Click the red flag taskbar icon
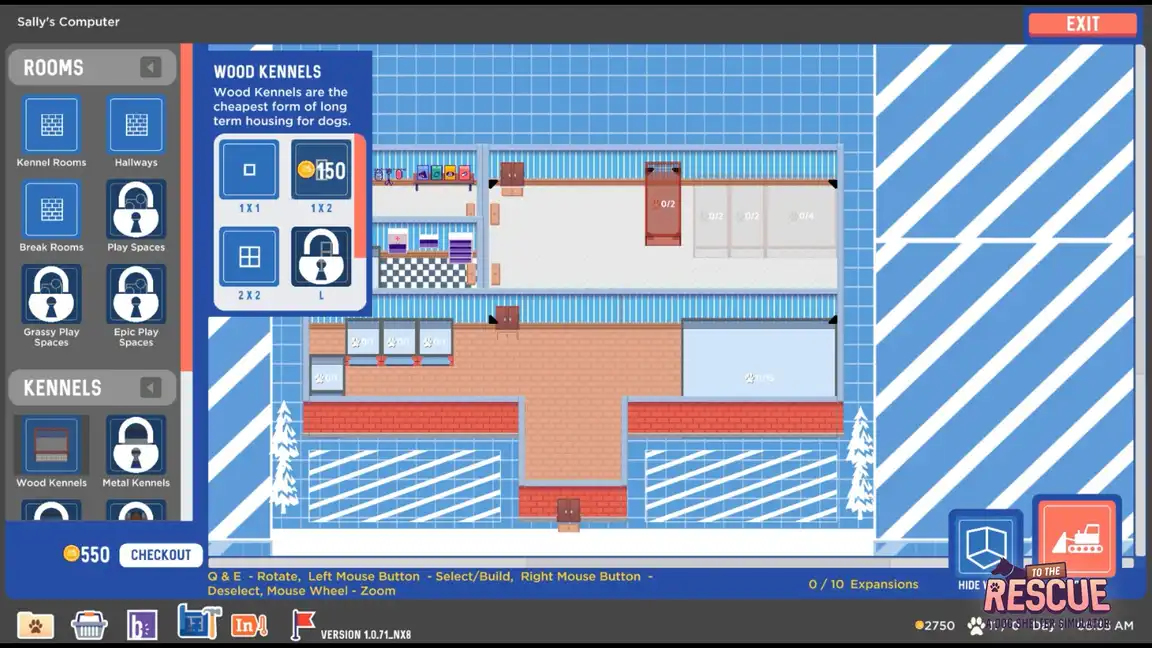Screen dimensions: 1152x648 (302, 624)
